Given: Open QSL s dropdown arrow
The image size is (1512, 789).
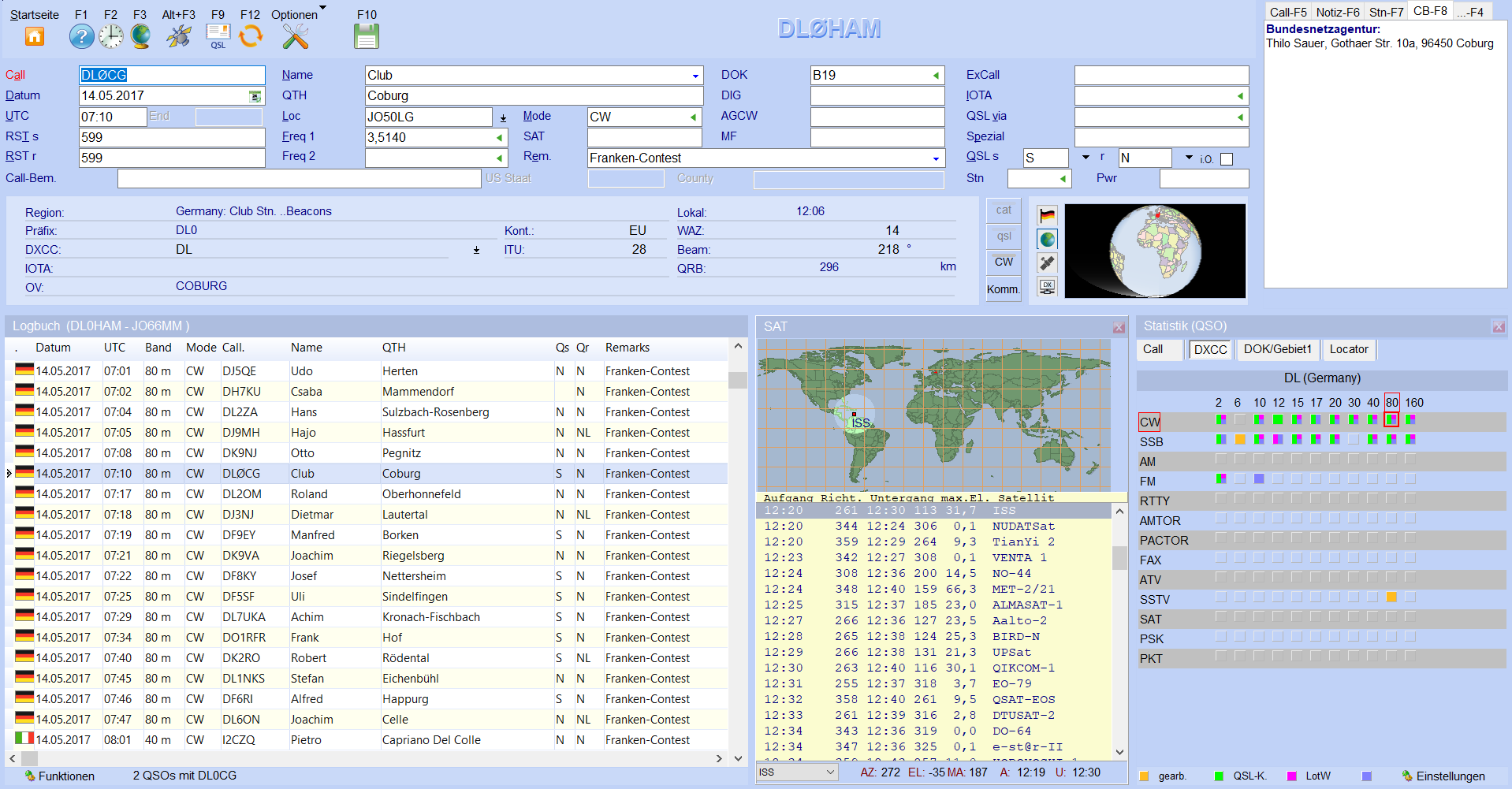Looking at the screenshot, I should 1086,158.
